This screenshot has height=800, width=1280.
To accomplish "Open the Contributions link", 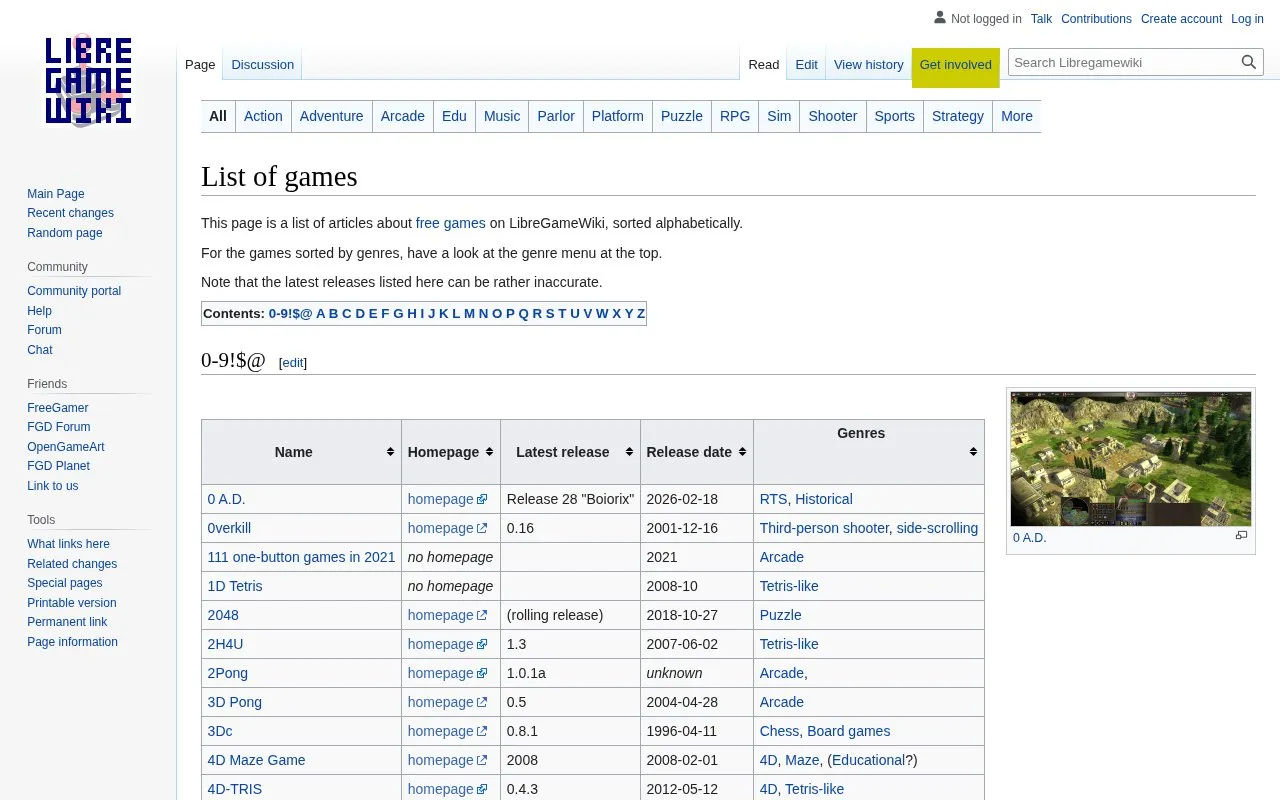I will [1096, 19].
